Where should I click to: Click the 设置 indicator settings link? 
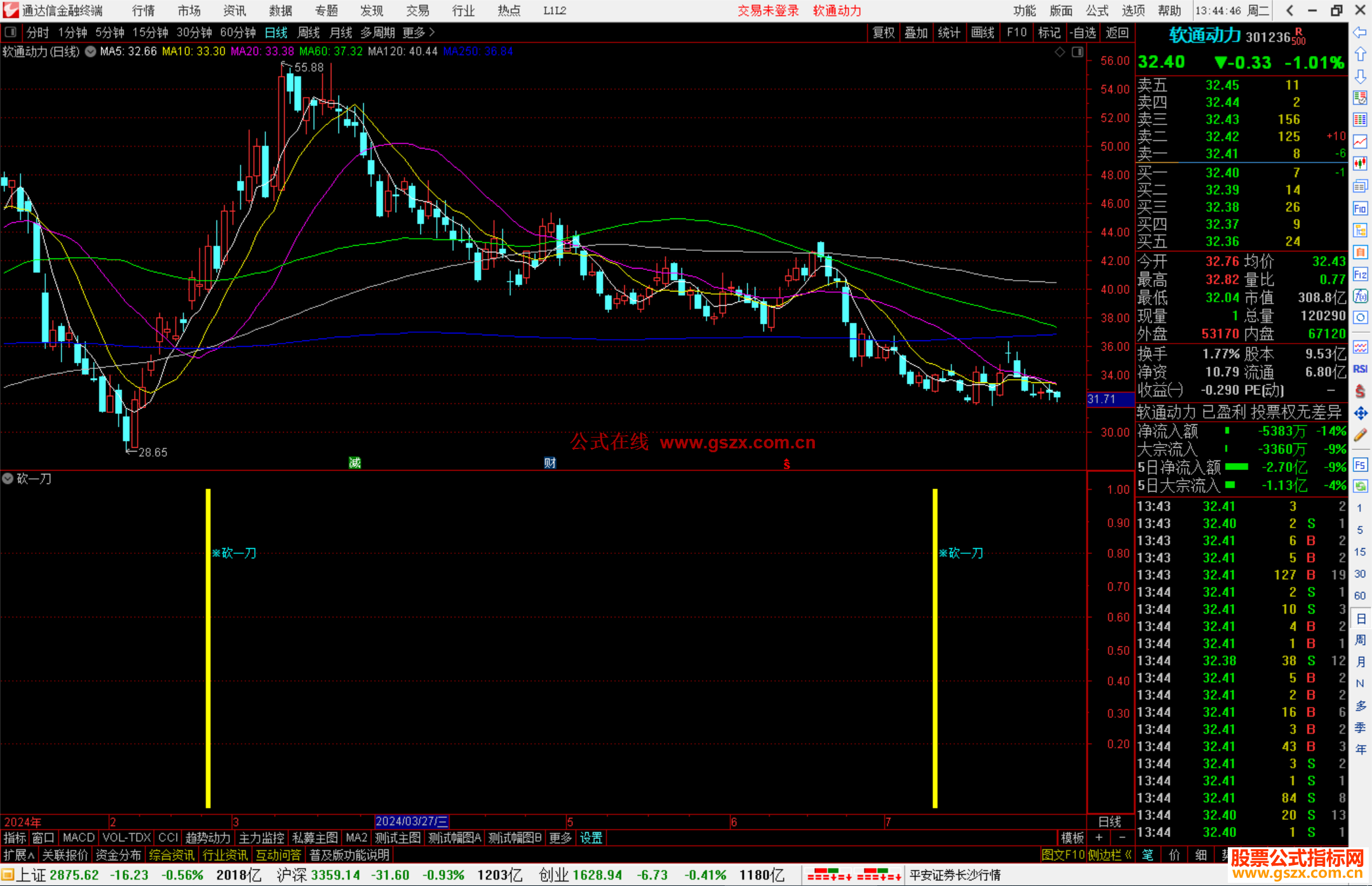point(591,838)
